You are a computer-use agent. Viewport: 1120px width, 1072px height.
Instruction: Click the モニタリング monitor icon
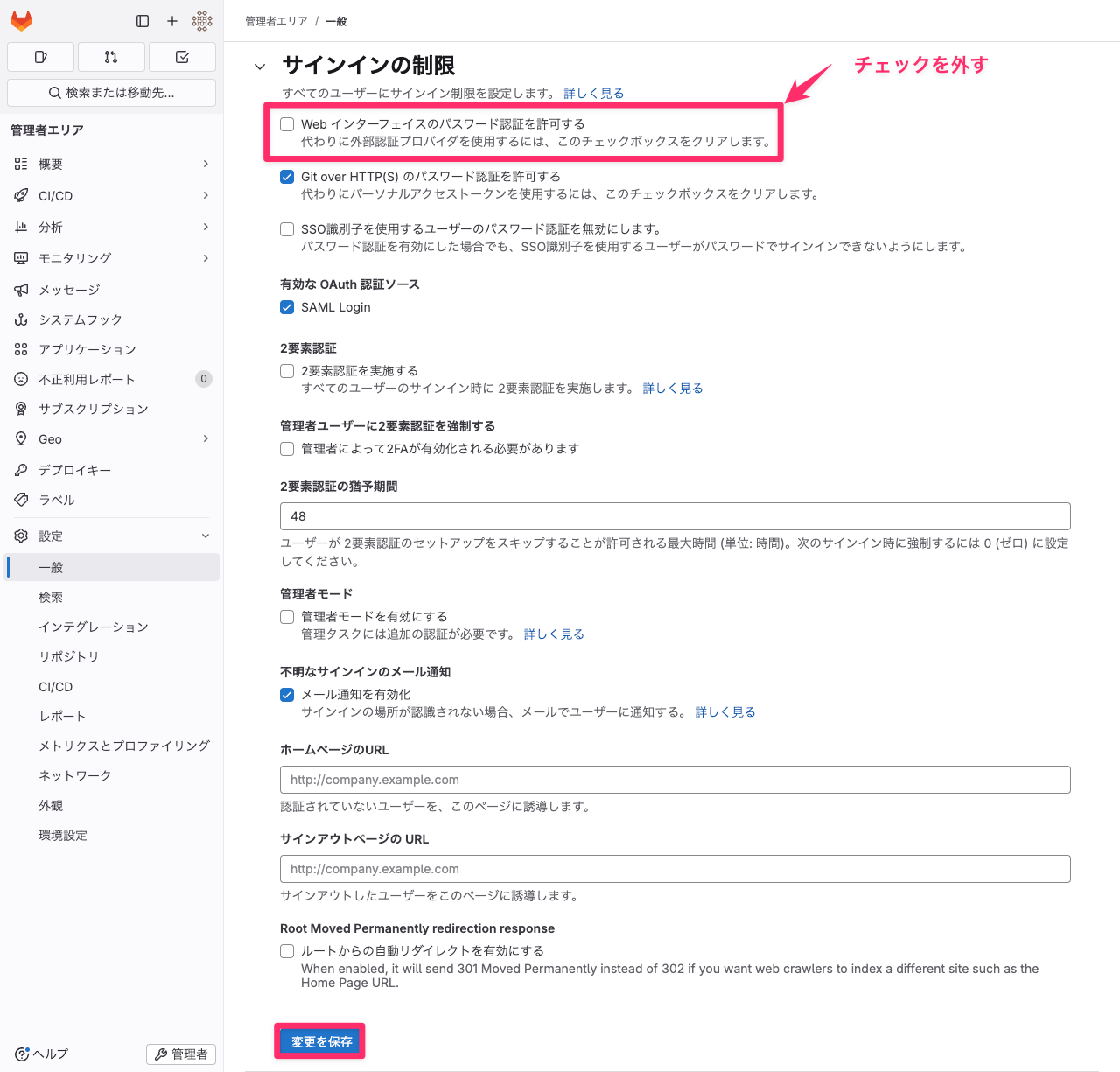21,258
